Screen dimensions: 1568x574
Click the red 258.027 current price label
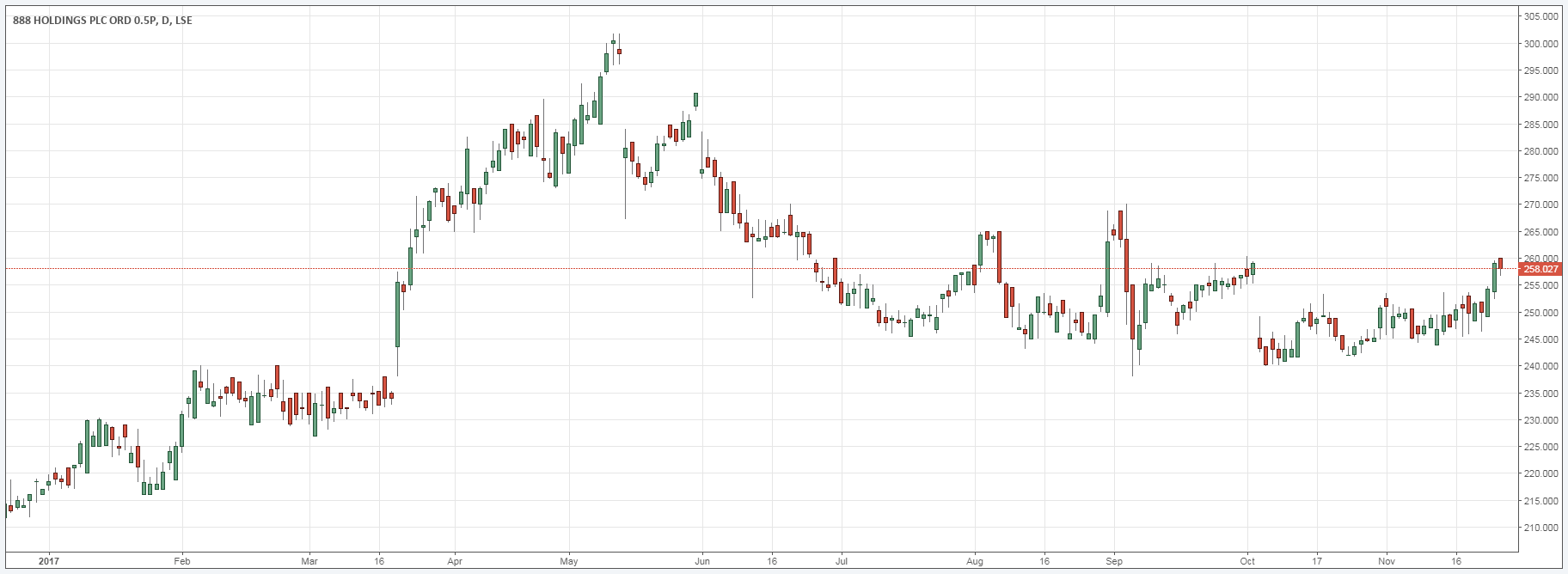[1540, 269]
